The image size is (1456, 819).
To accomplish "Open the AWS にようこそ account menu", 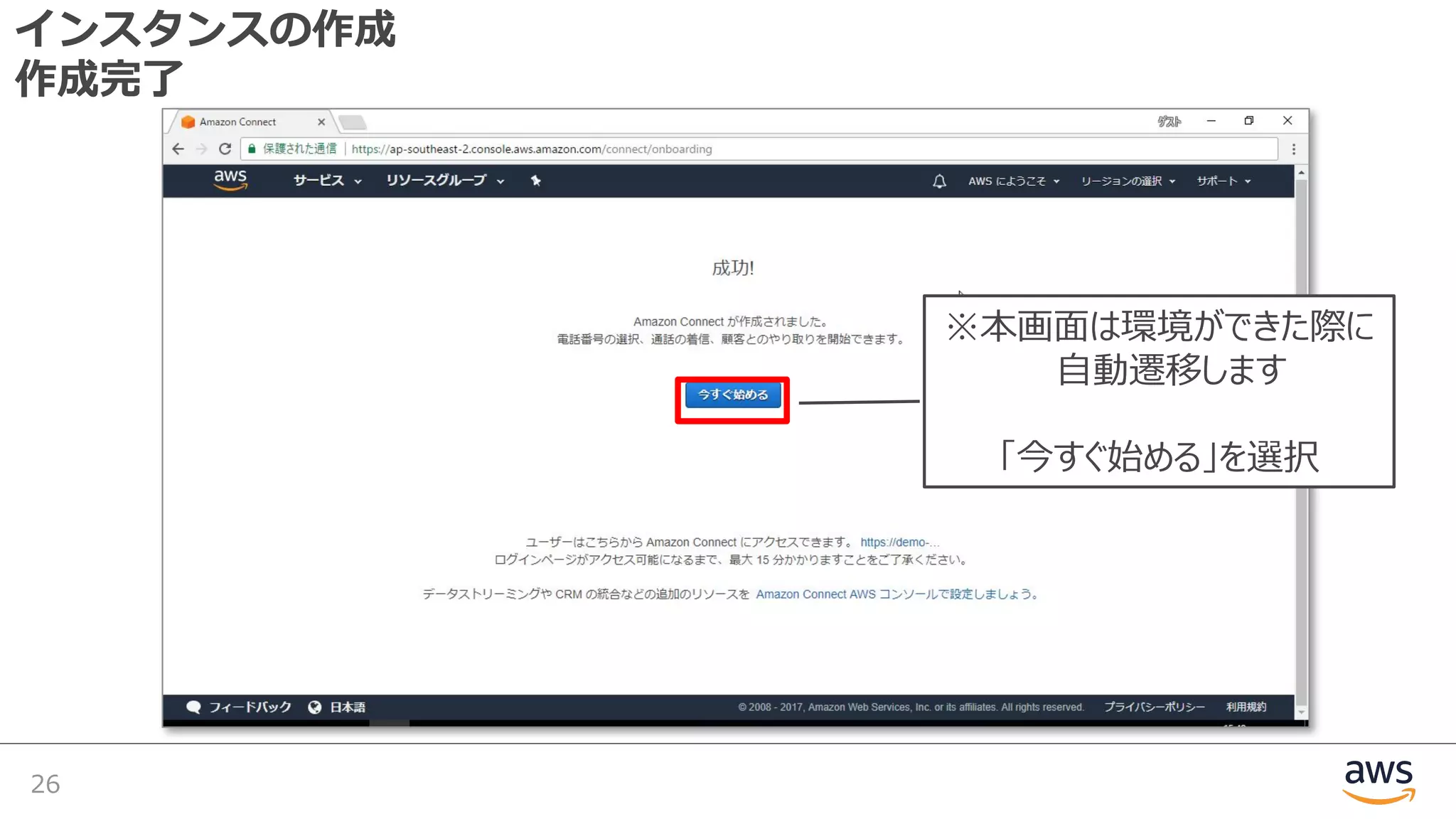I will [1014, 181].
